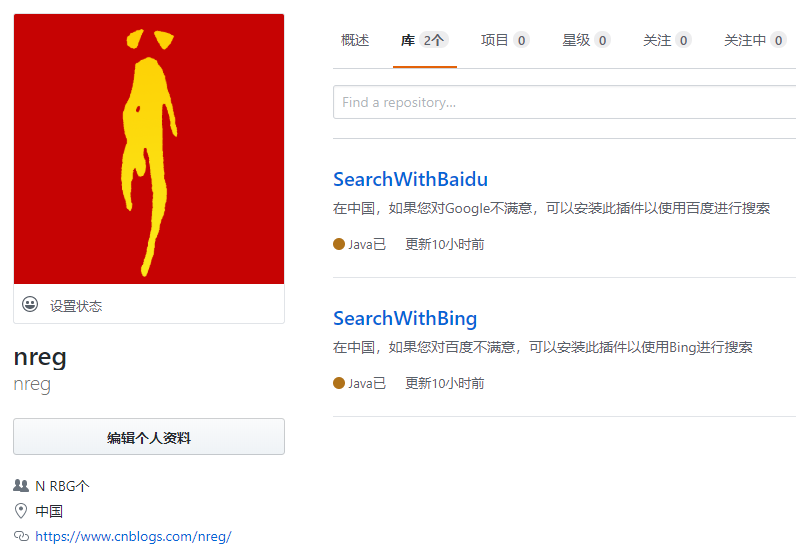Open the 概述 overview tab
796x547 pixels.
click(355, 40)
